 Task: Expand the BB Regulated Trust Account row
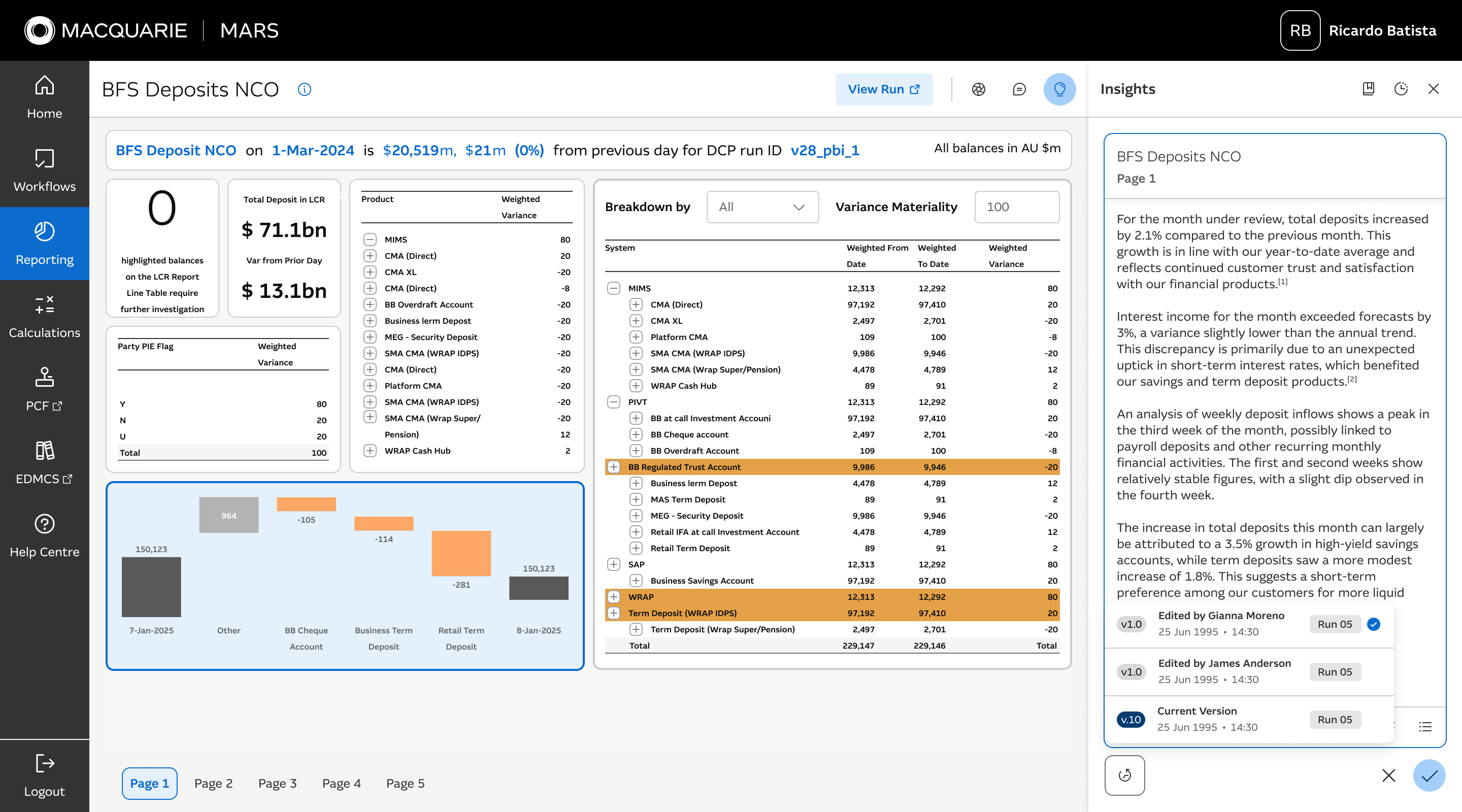point(614,467)
